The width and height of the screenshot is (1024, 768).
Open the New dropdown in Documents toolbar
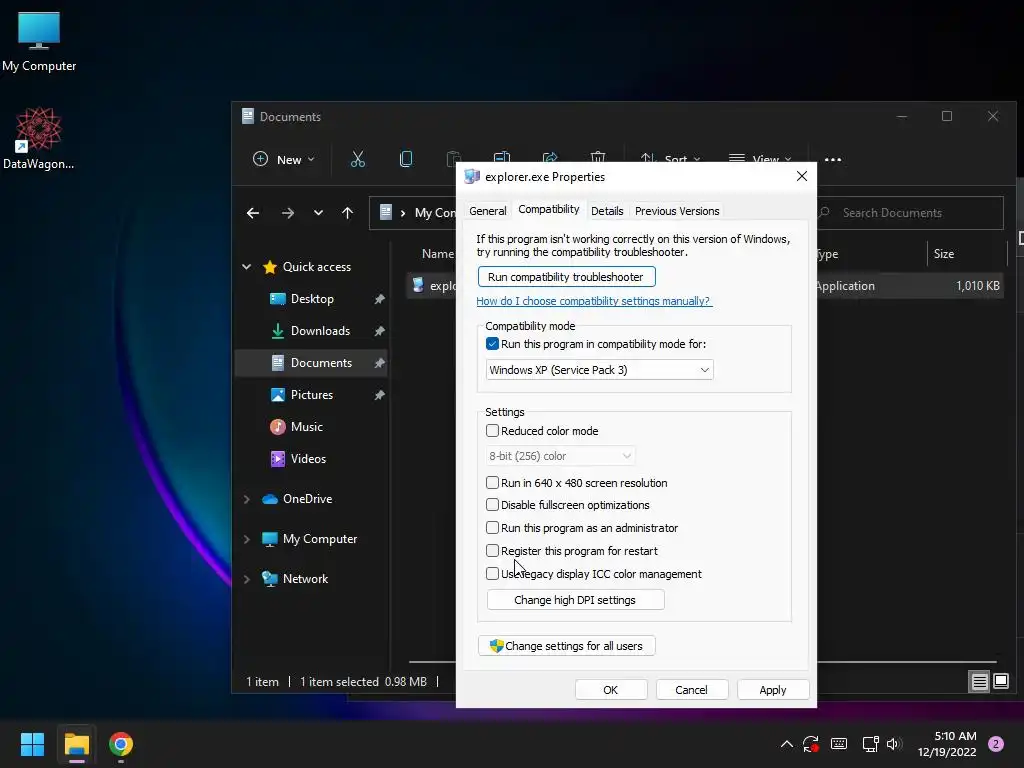click(284, 159)
